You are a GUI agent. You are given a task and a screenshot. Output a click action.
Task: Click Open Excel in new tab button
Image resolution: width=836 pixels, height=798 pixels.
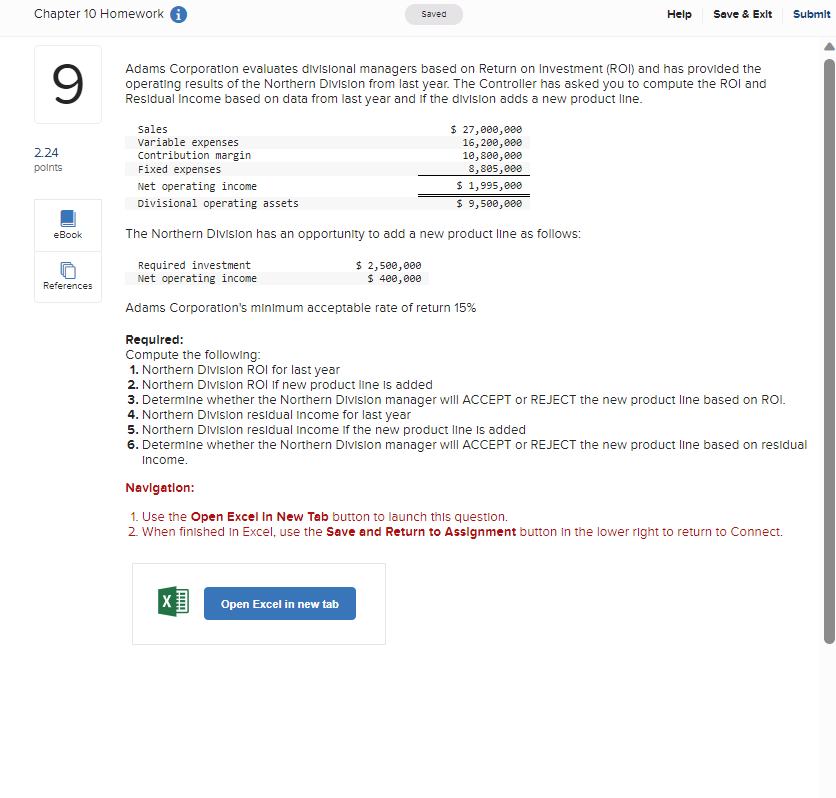pos(280,603)
